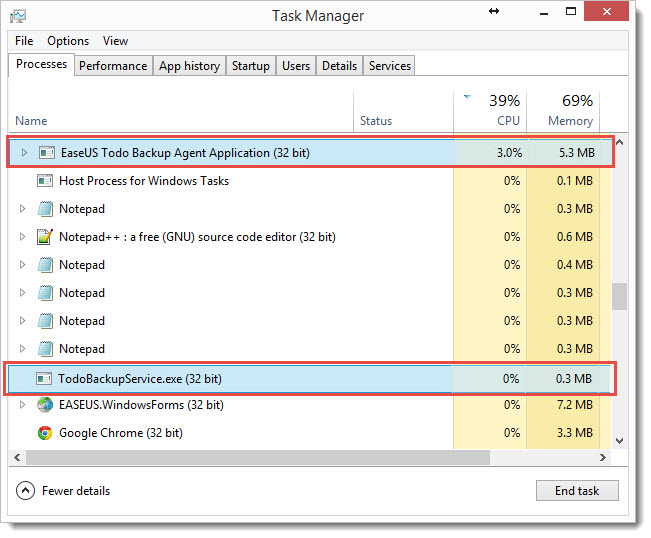Sort processes by the Name column header
Image resolution: width=651 pixels, height=538 pixels.
[x=181, y=111]
